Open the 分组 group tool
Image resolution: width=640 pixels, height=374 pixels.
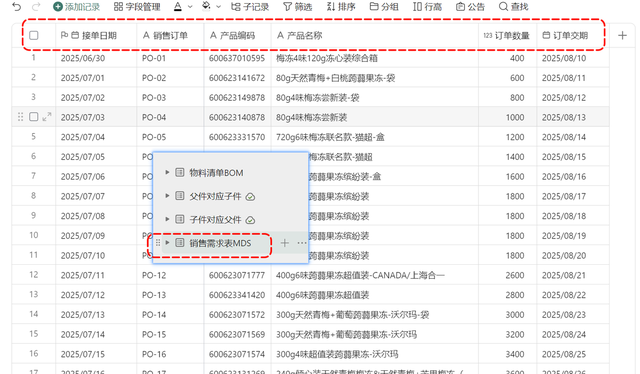coord(384,7)
